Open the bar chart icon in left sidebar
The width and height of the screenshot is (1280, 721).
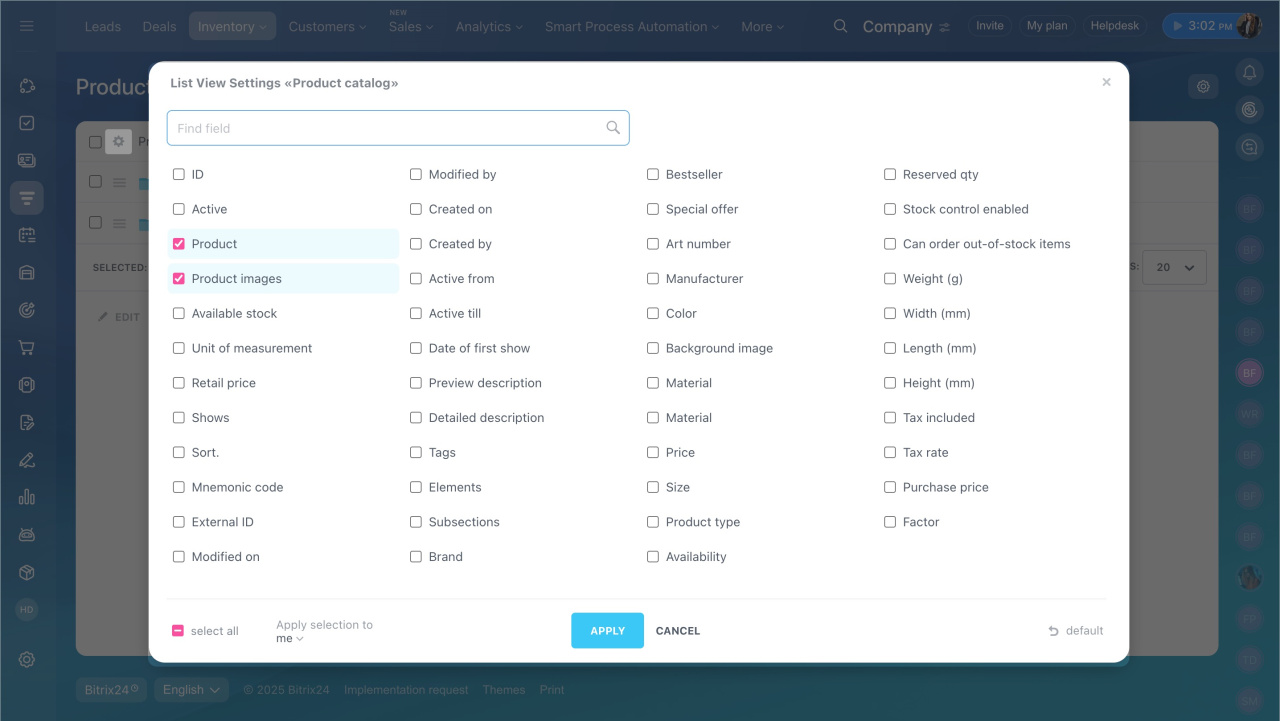coord(27,497)
